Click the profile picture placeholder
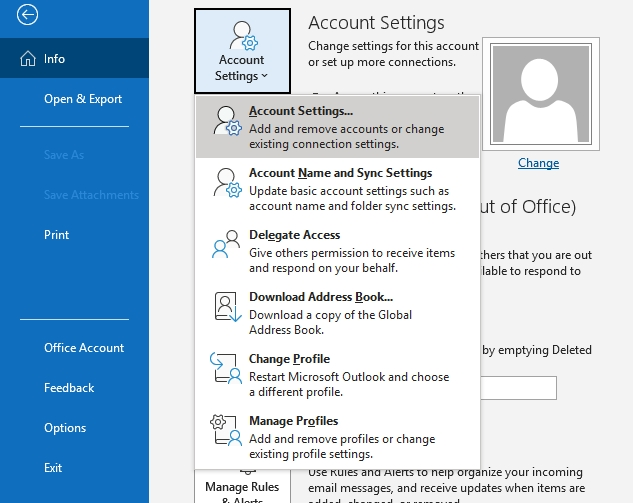Screen dimensions: 633x503 point(541,94)
